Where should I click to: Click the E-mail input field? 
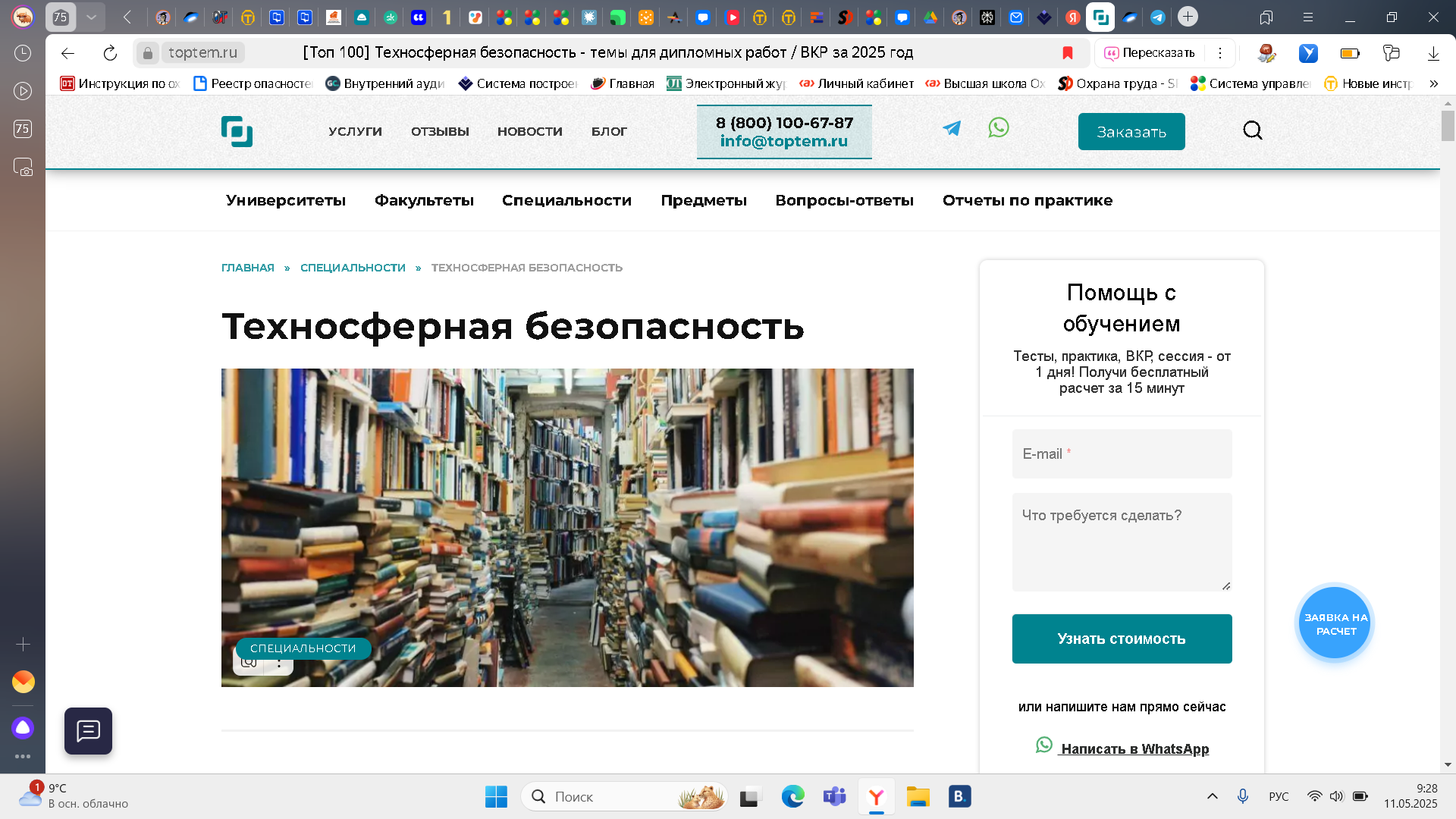pos(1122,453)
